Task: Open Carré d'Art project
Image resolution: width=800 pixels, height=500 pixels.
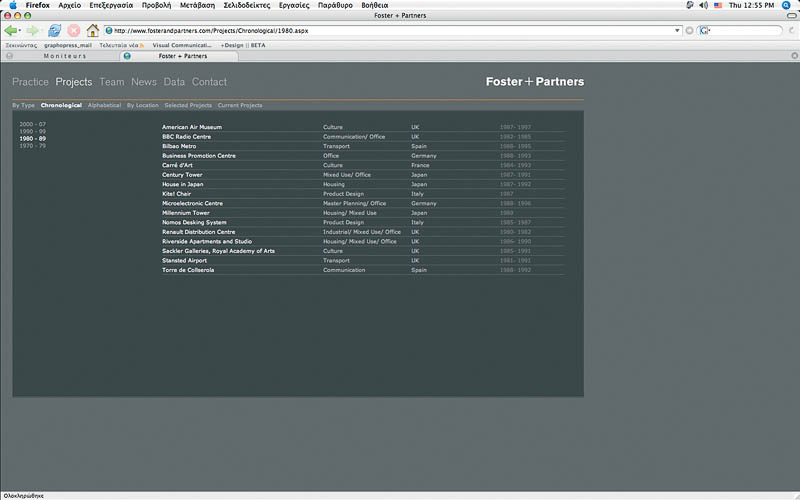Action: (x=177, y=165)
